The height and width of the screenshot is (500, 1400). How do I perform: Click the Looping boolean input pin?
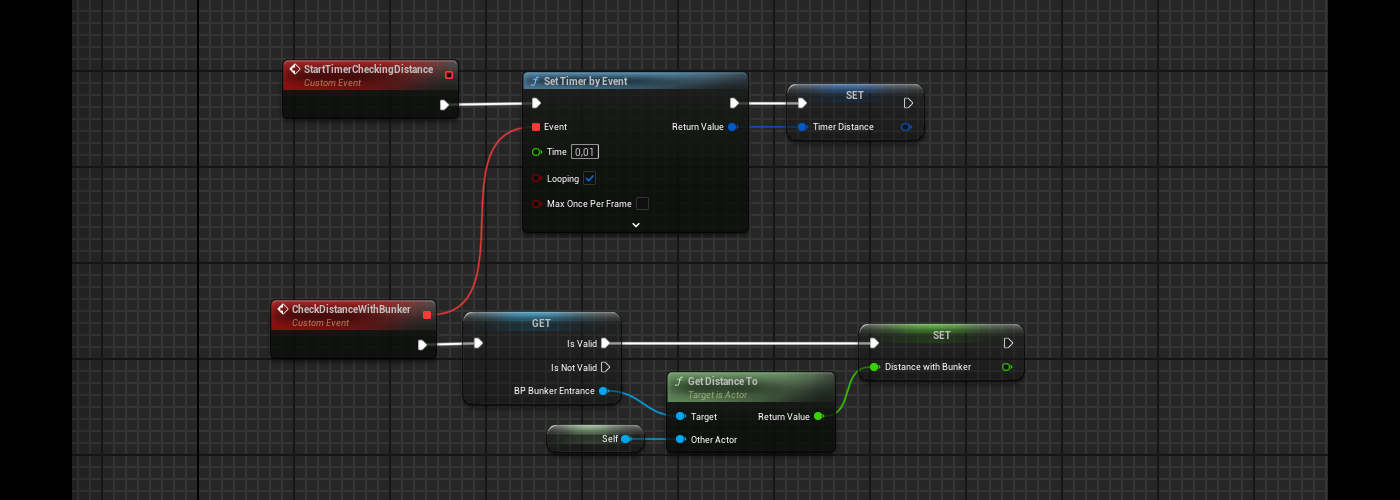pos(536,179)
